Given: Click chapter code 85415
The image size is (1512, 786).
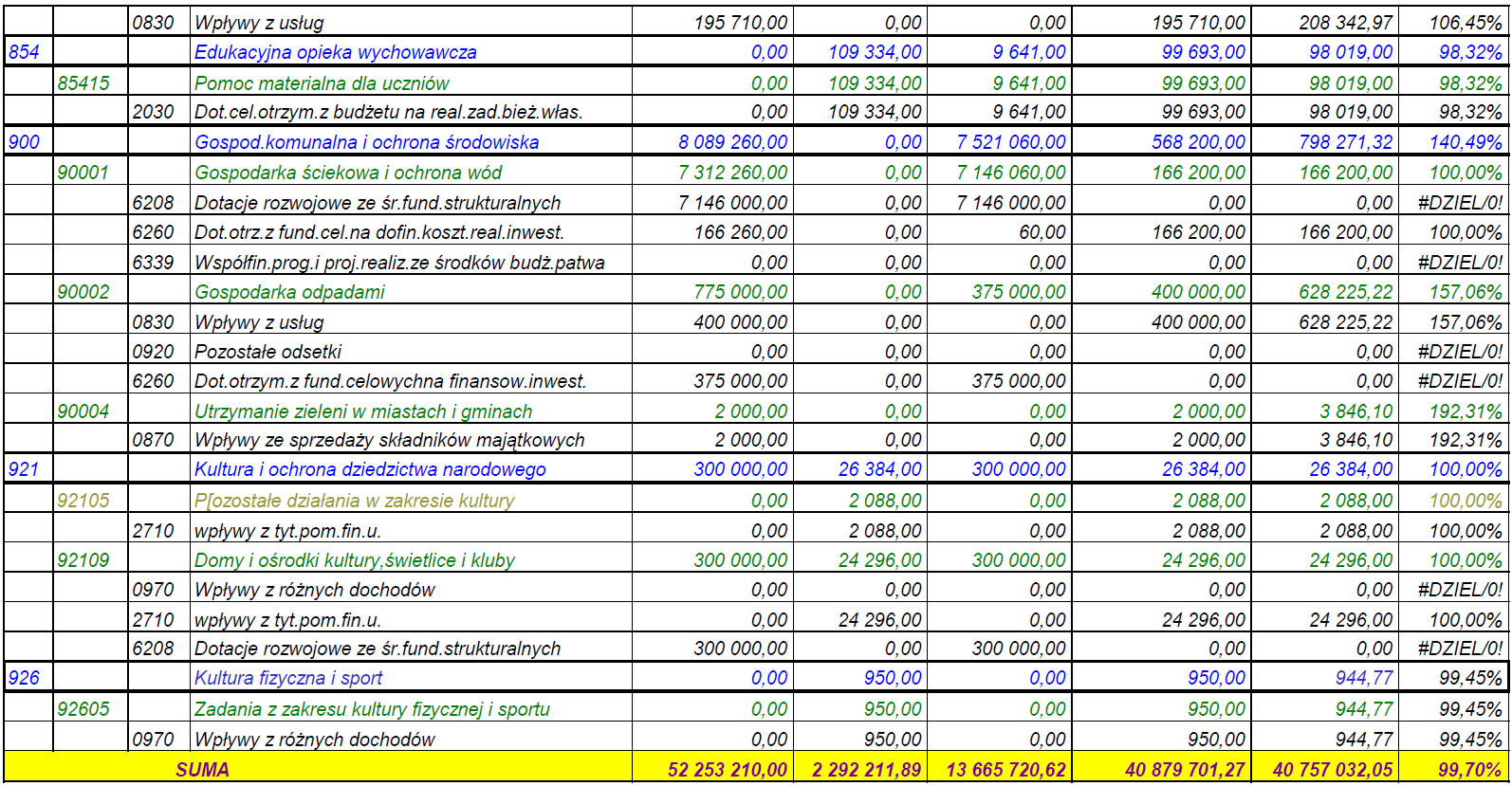Looking at the screenshot, I should [83, 83].
